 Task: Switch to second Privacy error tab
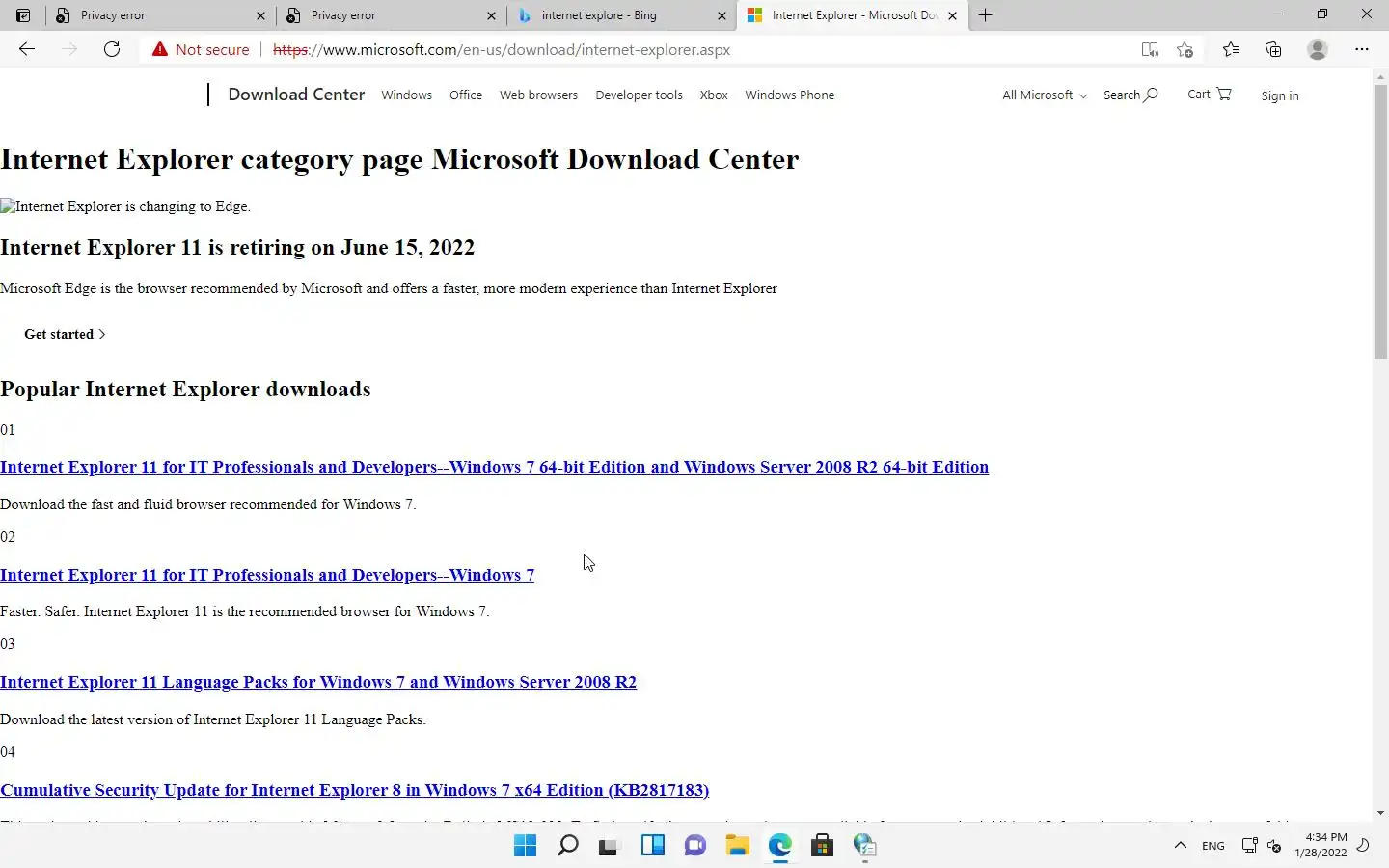pos(391,15)
